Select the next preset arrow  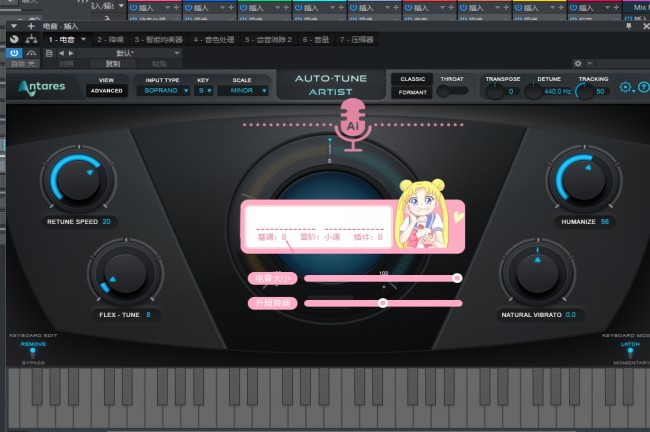tap(71, 53)
